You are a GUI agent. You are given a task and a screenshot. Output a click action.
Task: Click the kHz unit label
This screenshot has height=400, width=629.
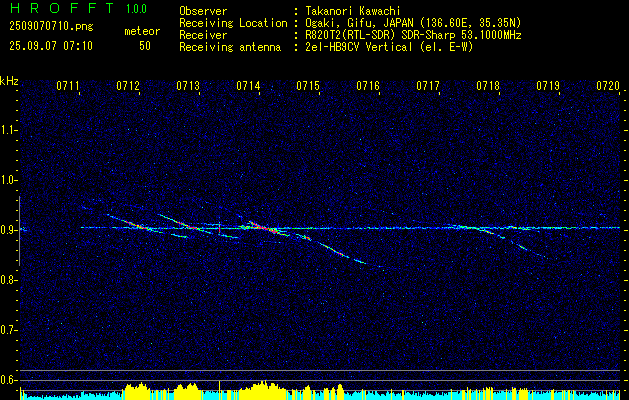[9, 80]
